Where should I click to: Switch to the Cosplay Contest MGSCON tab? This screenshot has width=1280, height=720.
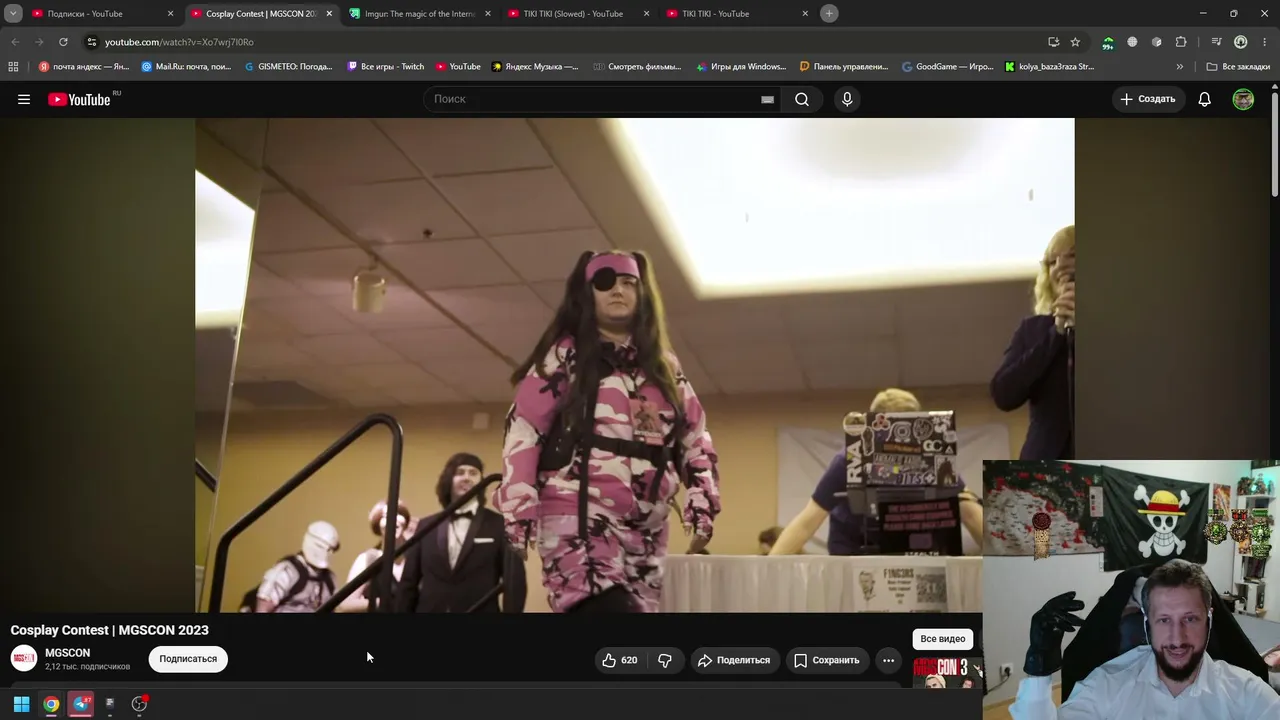point(262,14)
